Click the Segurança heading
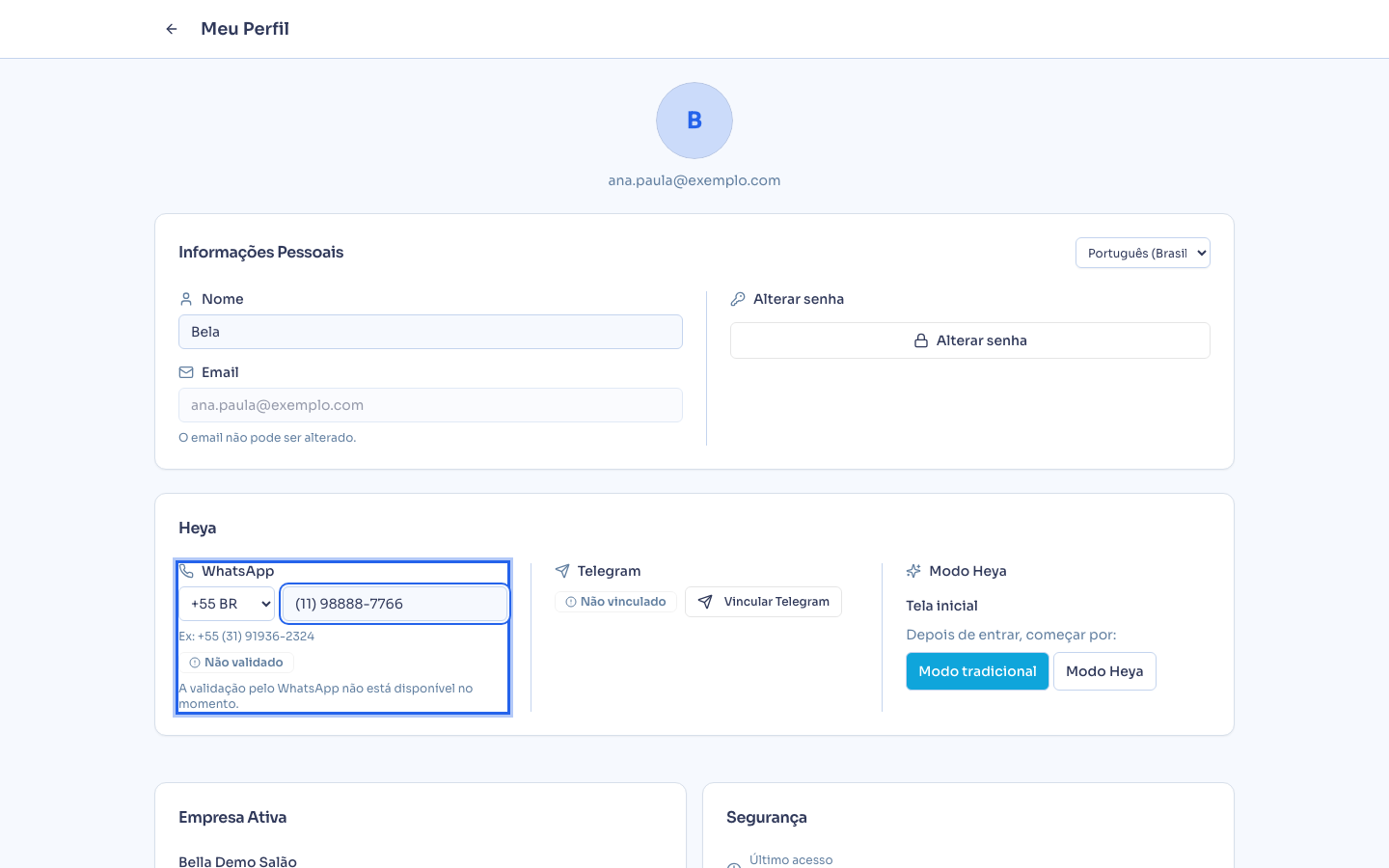Viewport: 1389px width, 868px height. tap(767, 818)
